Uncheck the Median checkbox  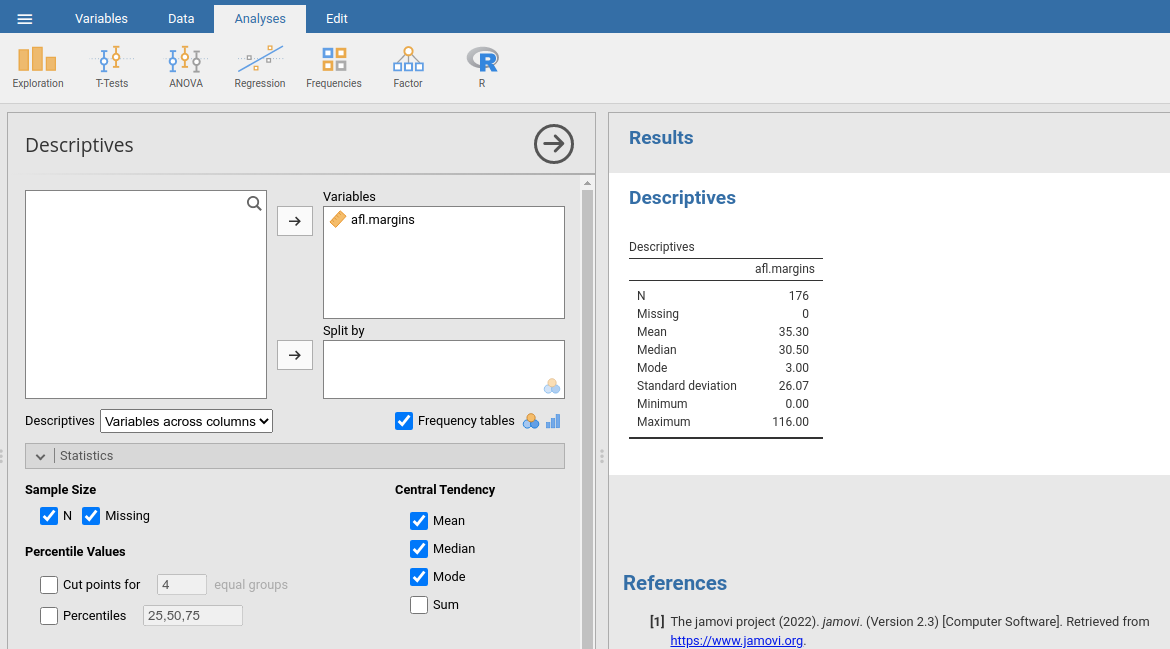(419, 548)
